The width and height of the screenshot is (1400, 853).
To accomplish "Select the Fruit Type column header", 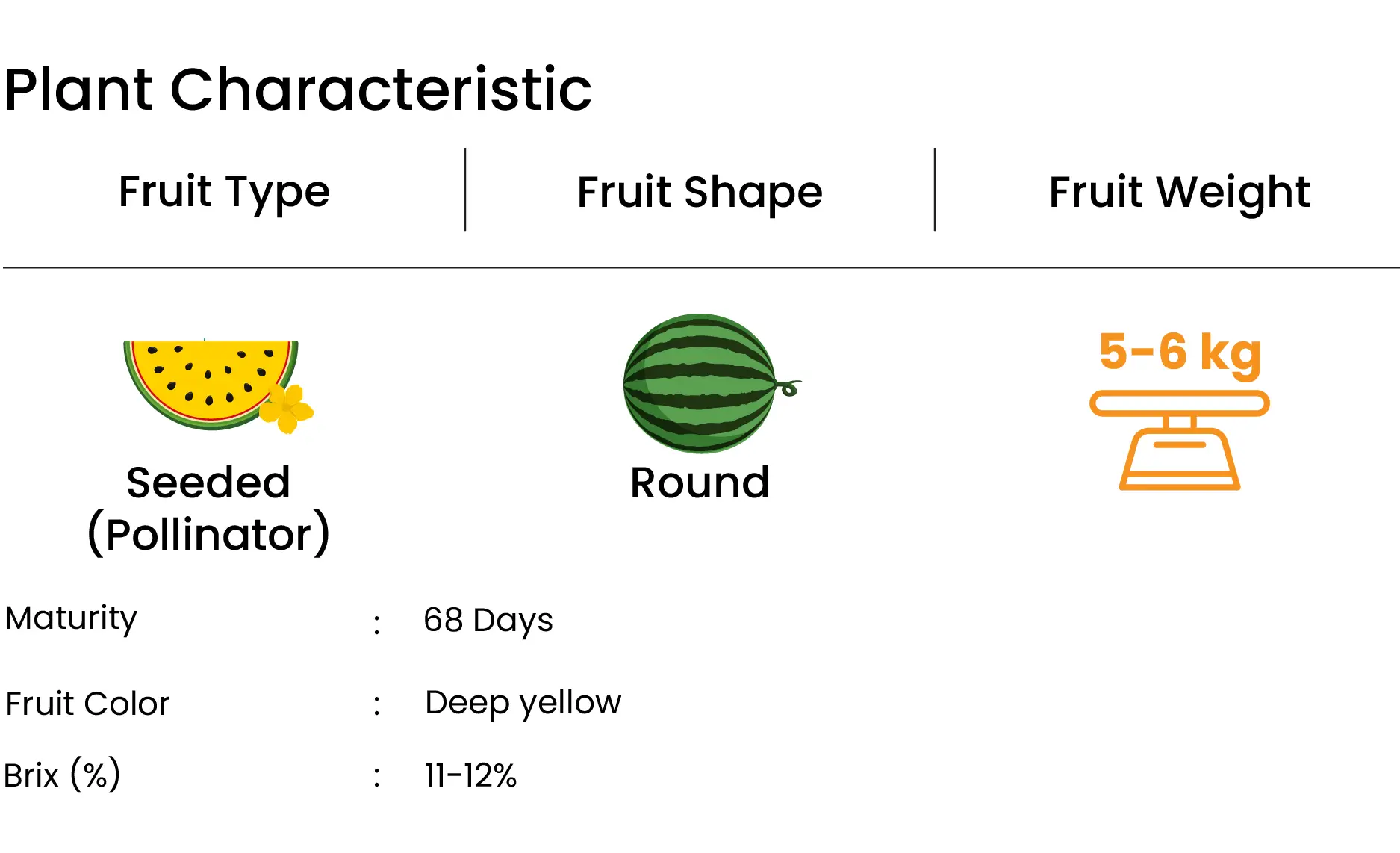I will (224, 191).
